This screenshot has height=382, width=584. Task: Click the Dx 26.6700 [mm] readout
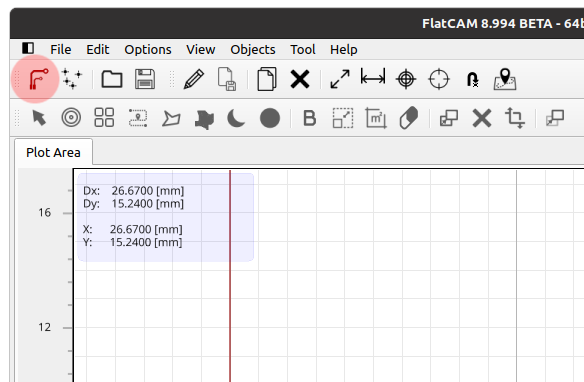coord(133,191)
